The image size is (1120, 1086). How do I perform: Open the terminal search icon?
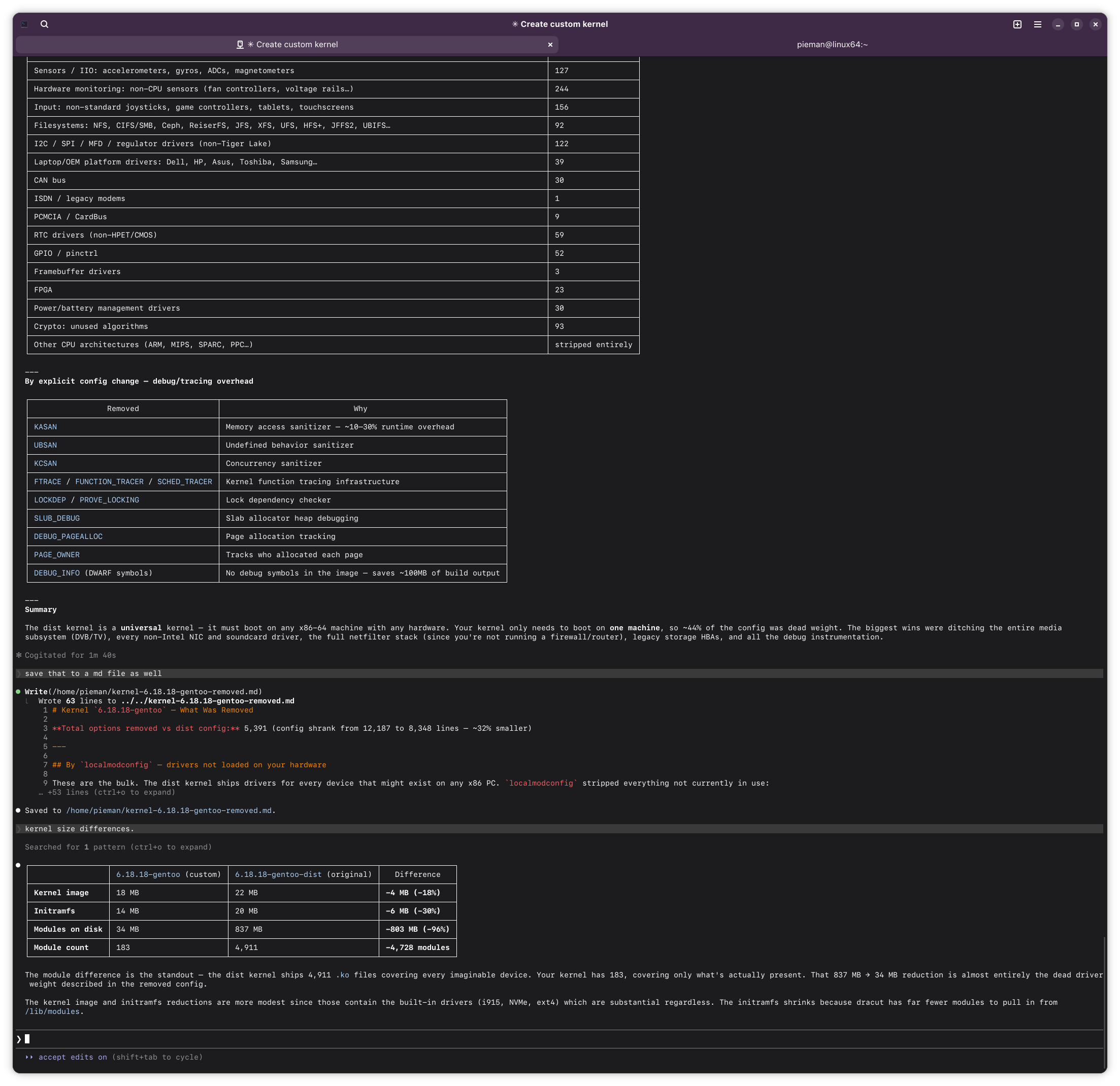[x=45, y=24]
